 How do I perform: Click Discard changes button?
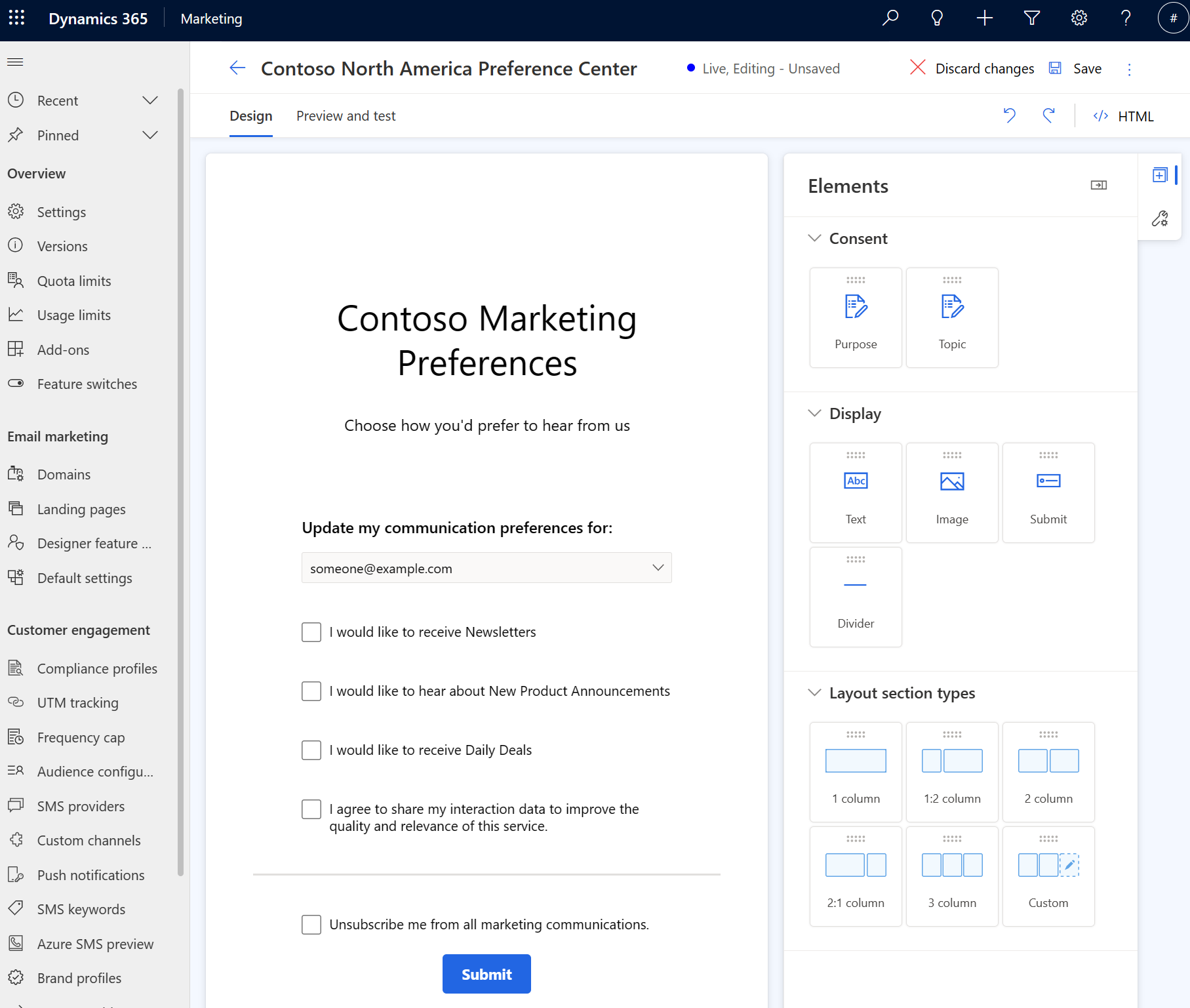click(972, 68)
